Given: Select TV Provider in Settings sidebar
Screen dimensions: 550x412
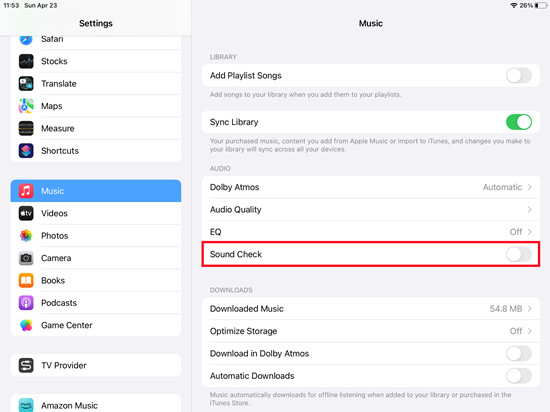Looking at the screenshot, I should [96, 365].
